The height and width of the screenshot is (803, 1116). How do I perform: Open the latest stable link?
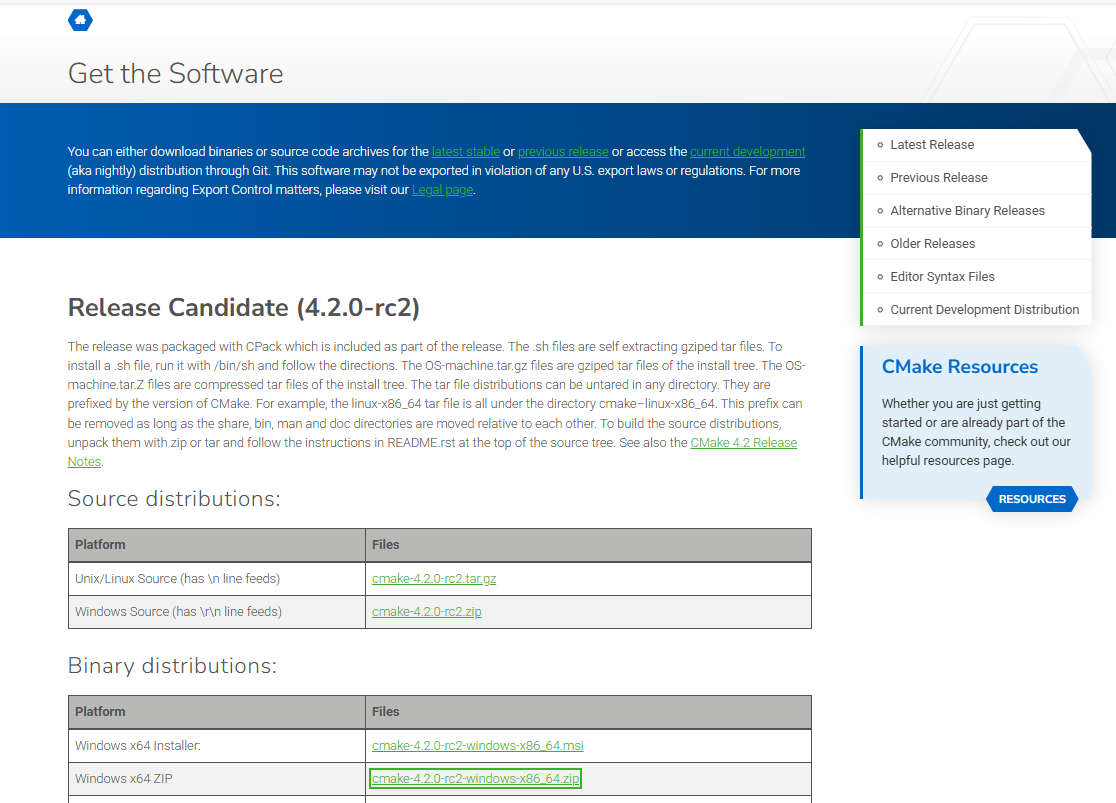click(465, 152)
